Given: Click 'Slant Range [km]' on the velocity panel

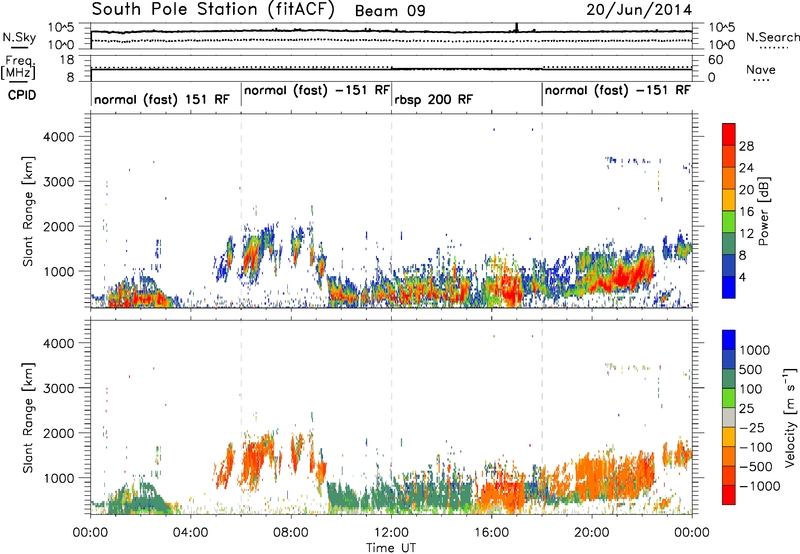Looking at the screenshot, I should click(28, 417).
